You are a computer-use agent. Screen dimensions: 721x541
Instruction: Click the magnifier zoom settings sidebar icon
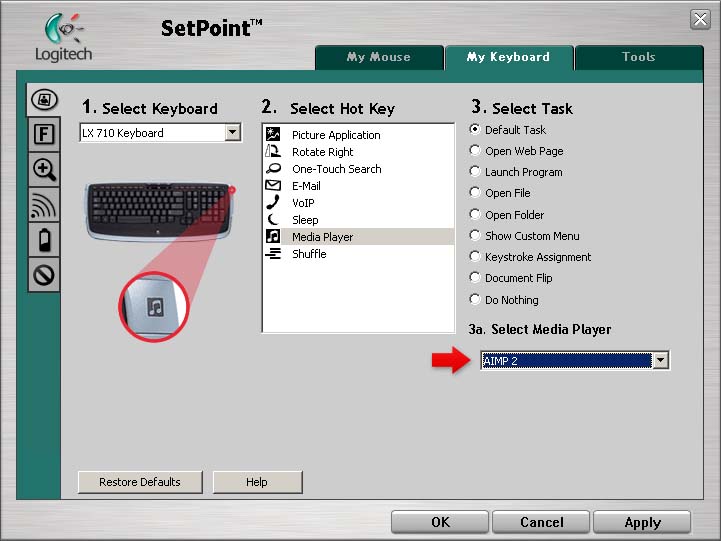pos(45,168)
